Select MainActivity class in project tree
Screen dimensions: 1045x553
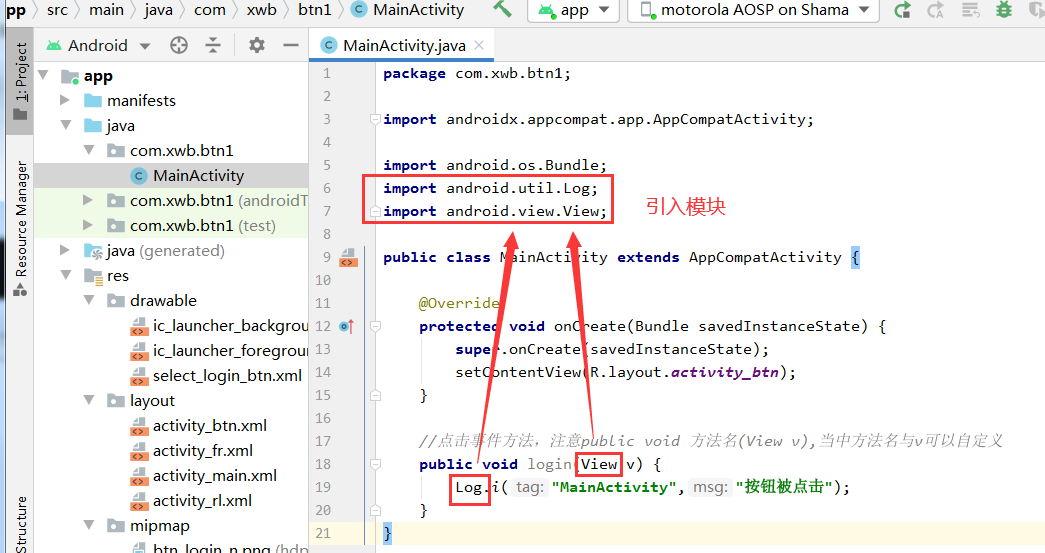171,175
